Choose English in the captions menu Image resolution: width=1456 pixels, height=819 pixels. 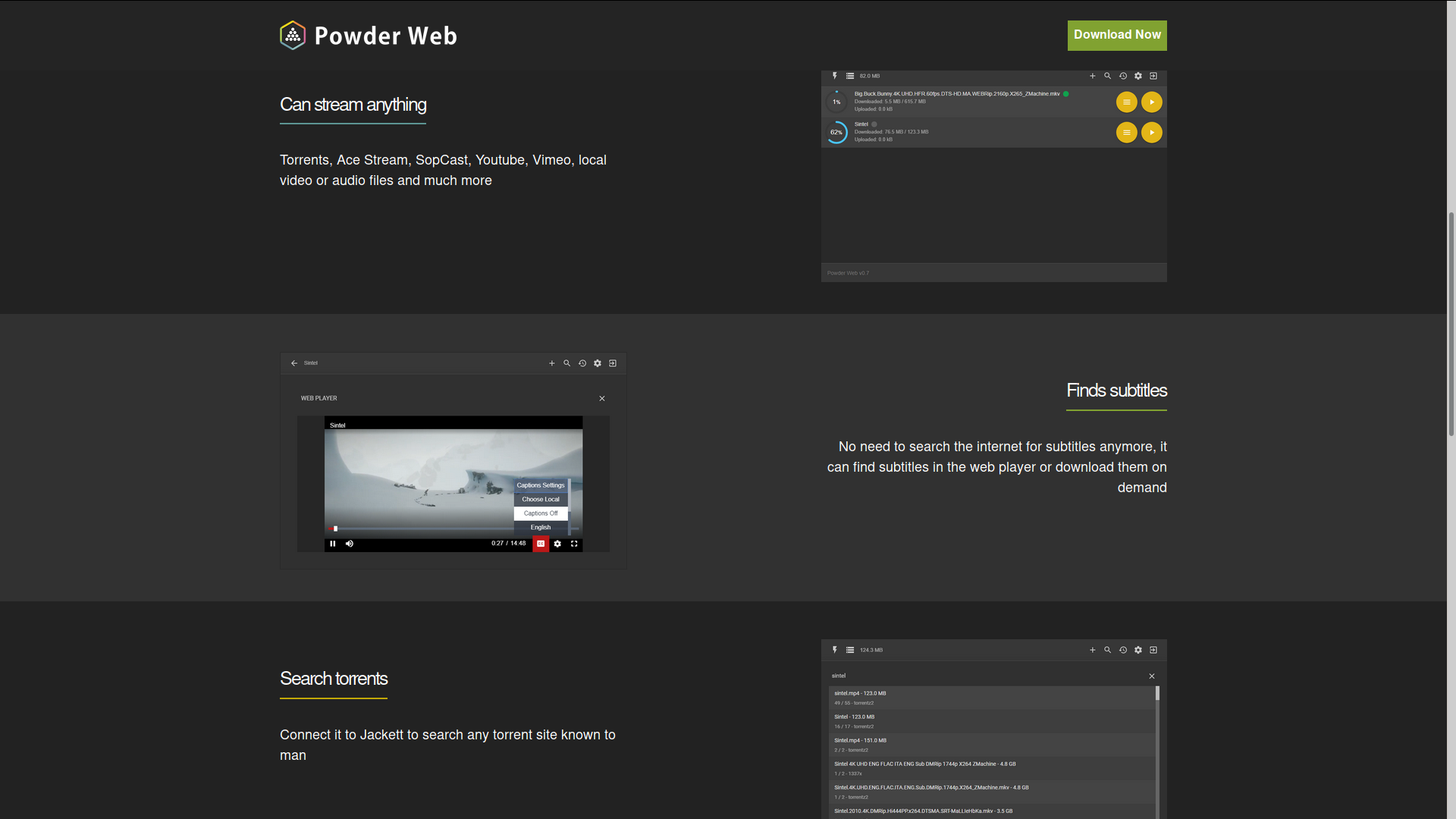(x=540, y=527)
